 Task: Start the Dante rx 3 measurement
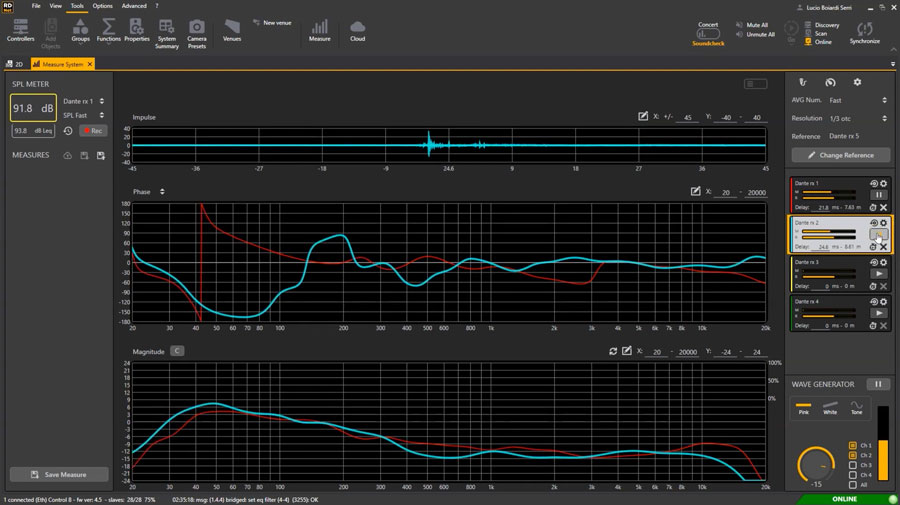point(879,274)
